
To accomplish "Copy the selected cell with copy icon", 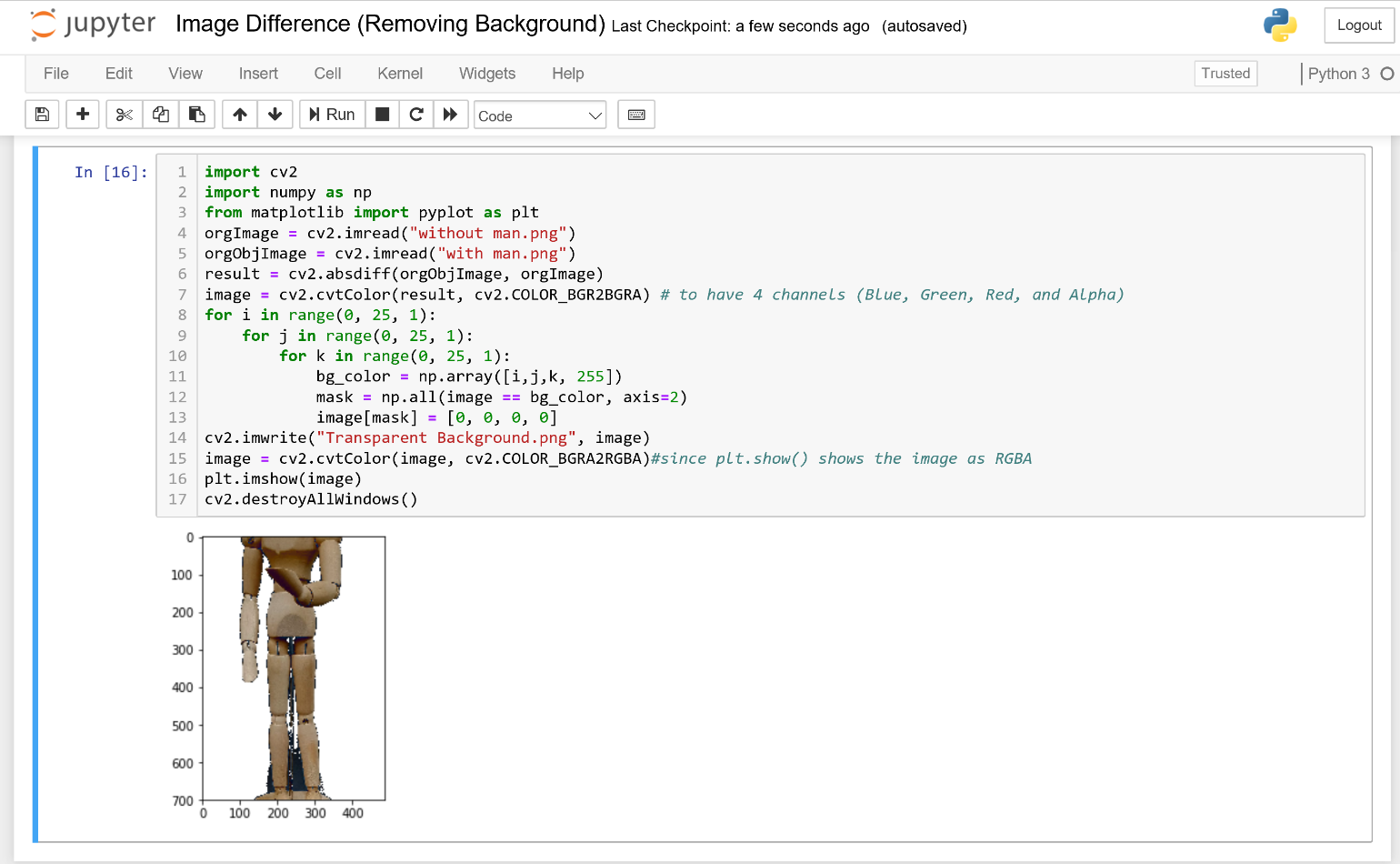I will pyautogui.click(x=160, y=114).
